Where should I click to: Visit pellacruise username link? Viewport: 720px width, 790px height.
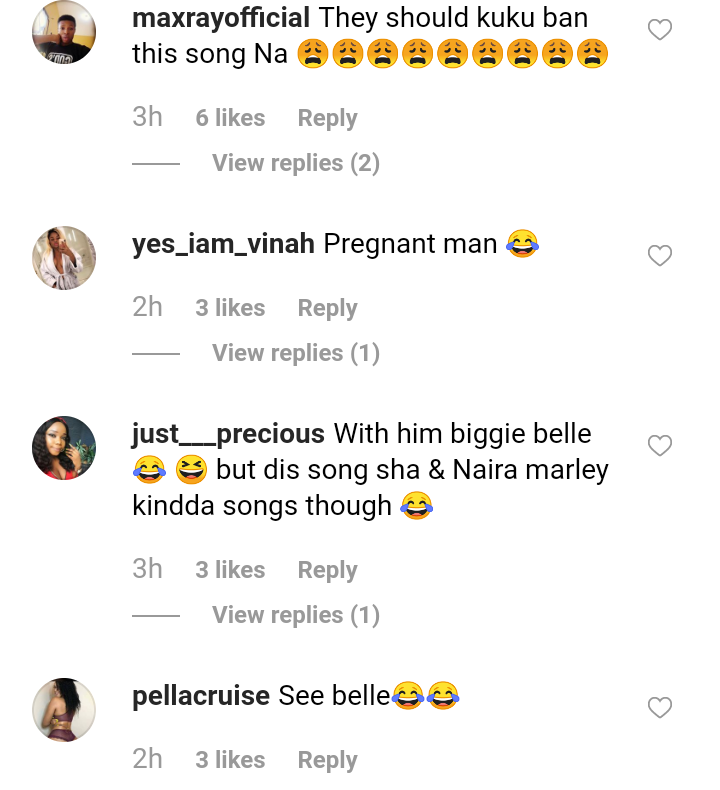tap(201, 696)
